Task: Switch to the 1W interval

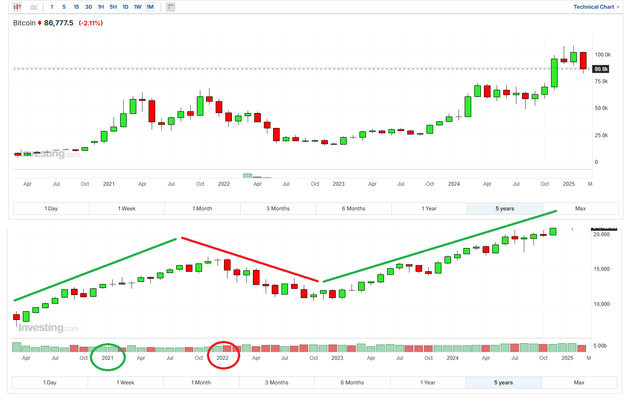Action: 138,7
